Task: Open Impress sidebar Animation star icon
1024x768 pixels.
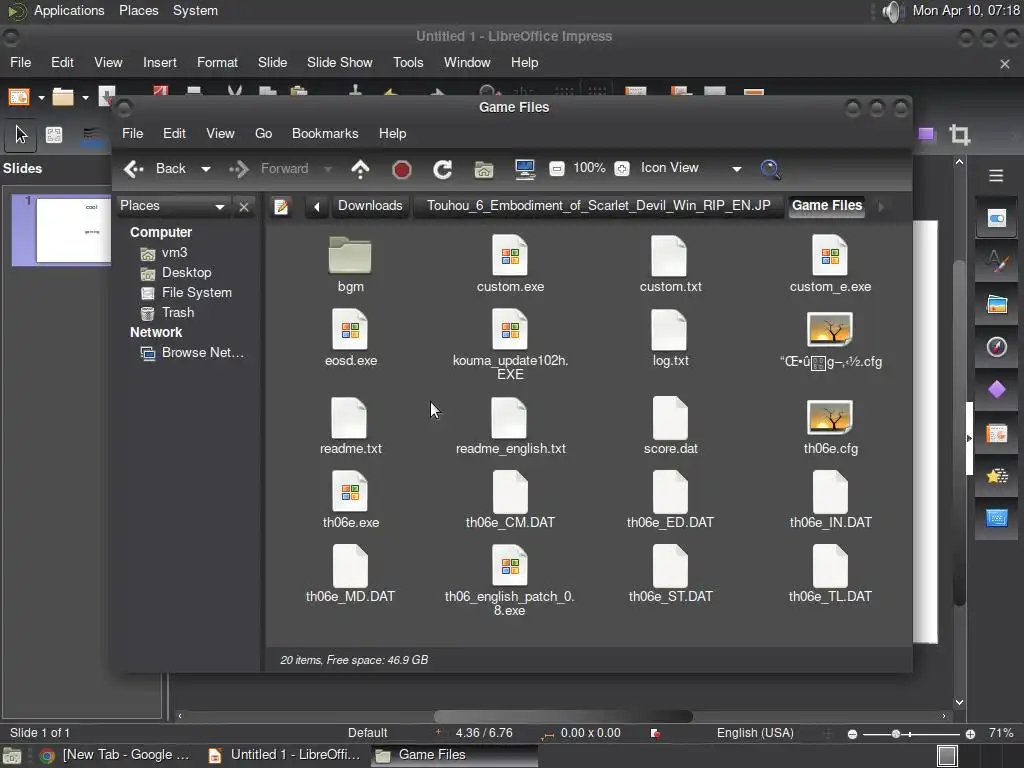Action: [x=996, y=476]
